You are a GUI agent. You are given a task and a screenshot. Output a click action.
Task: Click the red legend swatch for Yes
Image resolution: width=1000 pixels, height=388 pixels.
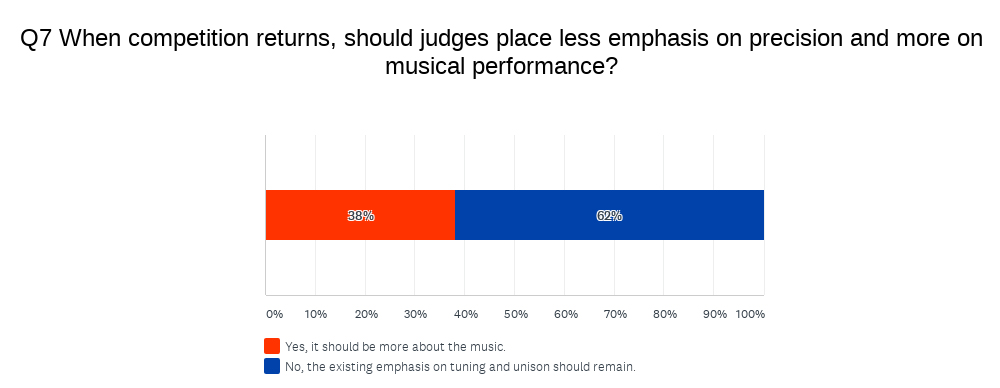pos(272,347)
